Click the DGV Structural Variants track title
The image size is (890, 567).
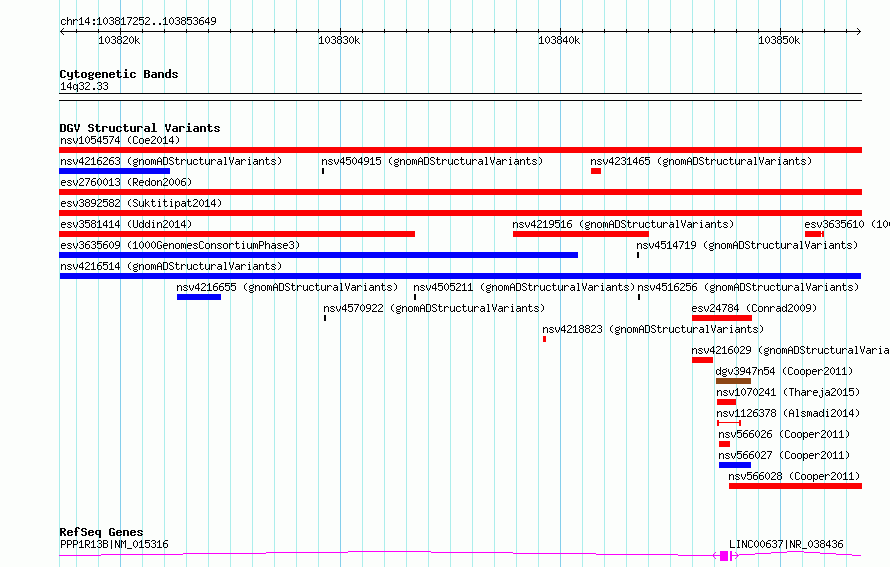click(x=140, y=128)
